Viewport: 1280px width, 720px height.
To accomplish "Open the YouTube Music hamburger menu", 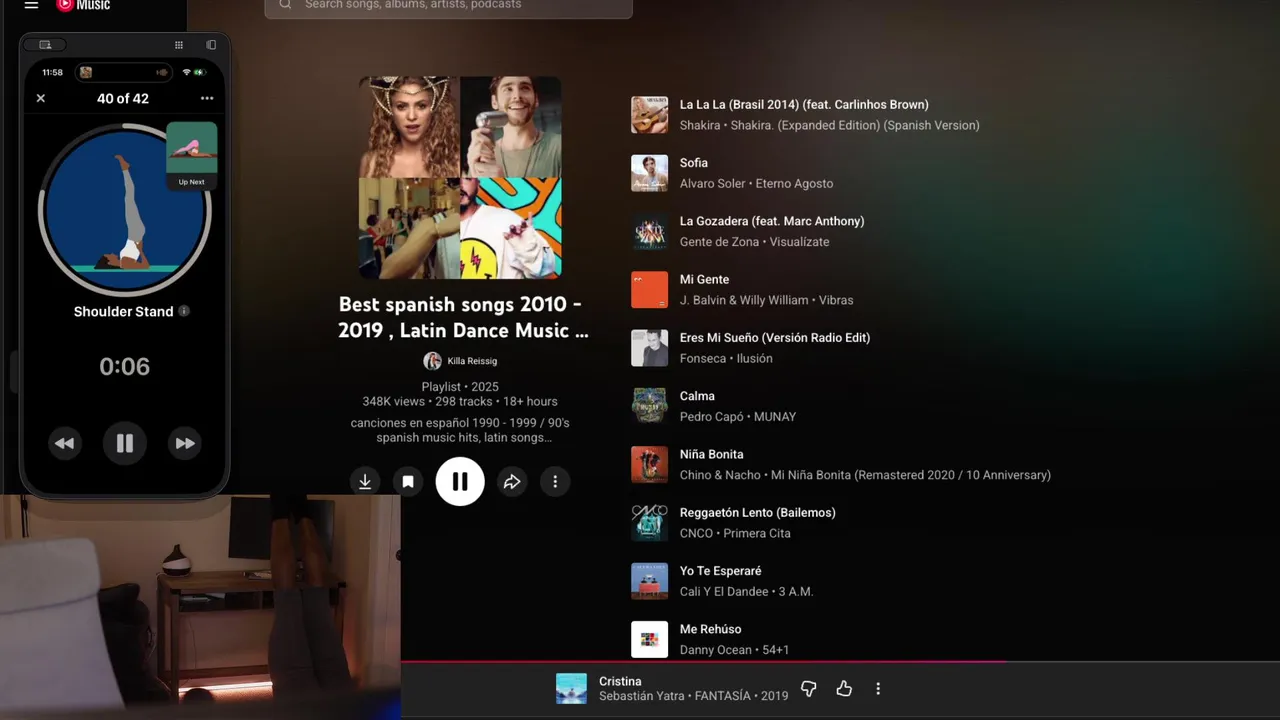I will 31,5.
